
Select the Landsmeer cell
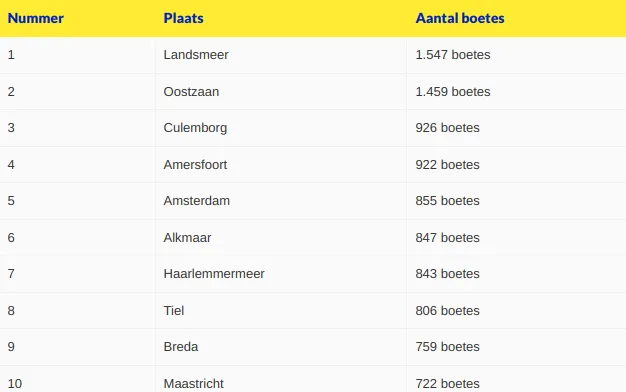pyautogui.click(x=196, y=55)
